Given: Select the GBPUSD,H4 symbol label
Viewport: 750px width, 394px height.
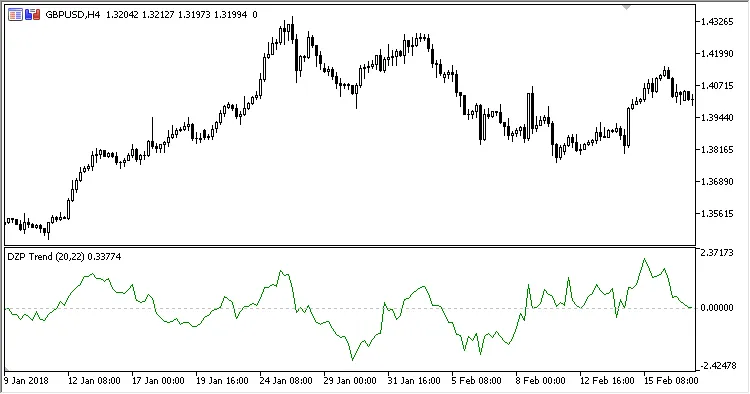Looking at the screenshot, I should 73,15.
